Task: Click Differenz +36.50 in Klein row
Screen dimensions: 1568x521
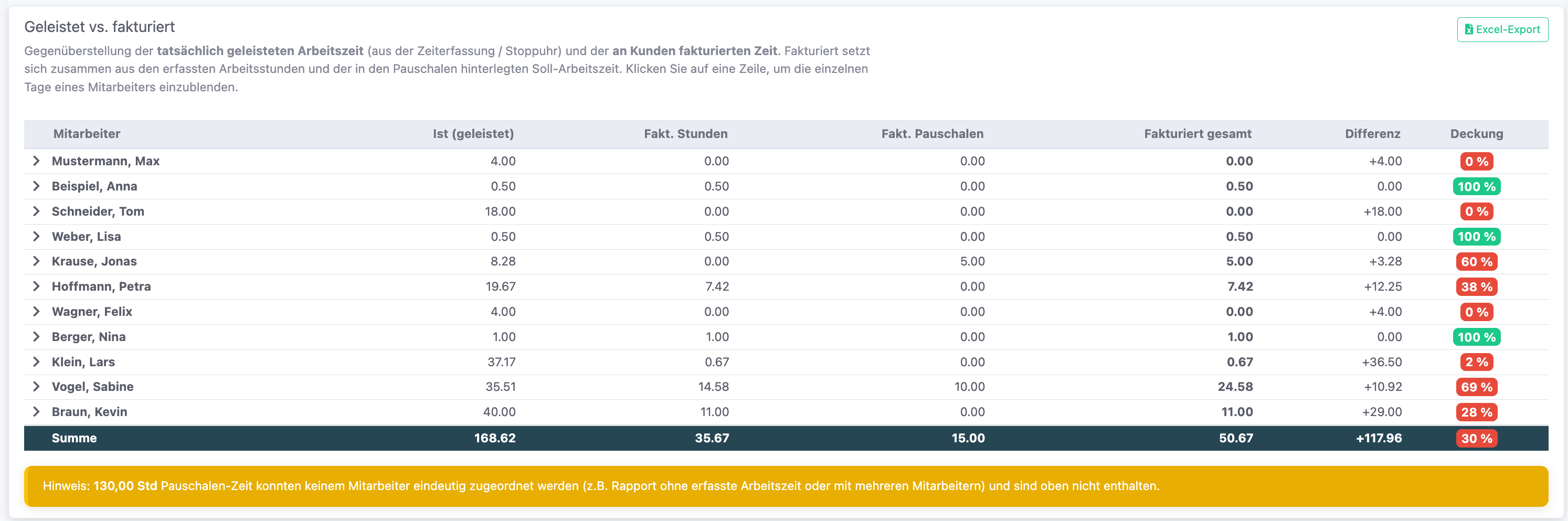Action: [1381, 361]
